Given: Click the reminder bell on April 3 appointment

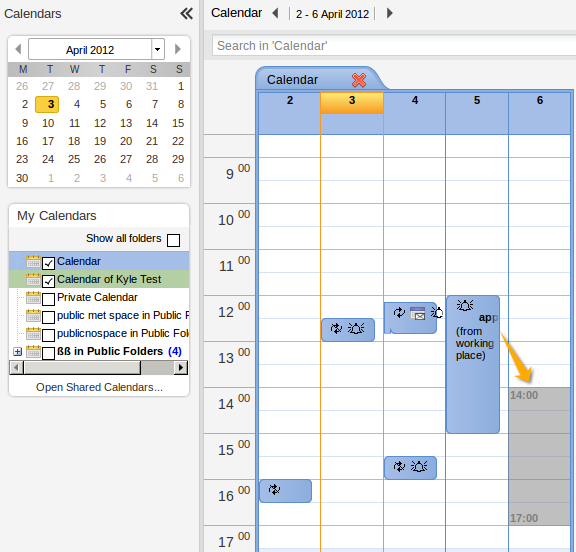Looking at the screenshot, I should pos(356,328).
